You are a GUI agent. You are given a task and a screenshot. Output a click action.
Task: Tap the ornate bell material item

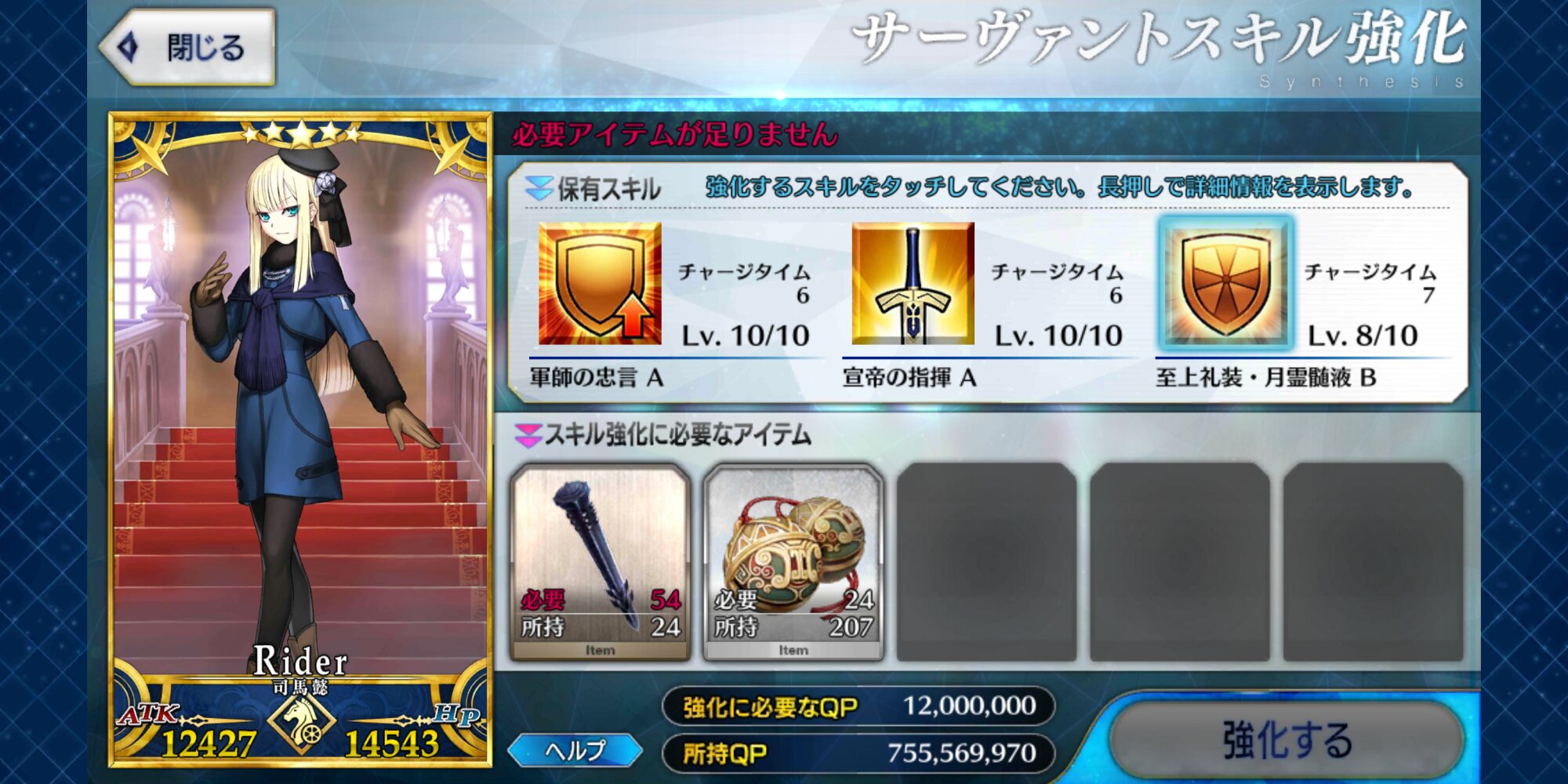(x=793, y=562)
